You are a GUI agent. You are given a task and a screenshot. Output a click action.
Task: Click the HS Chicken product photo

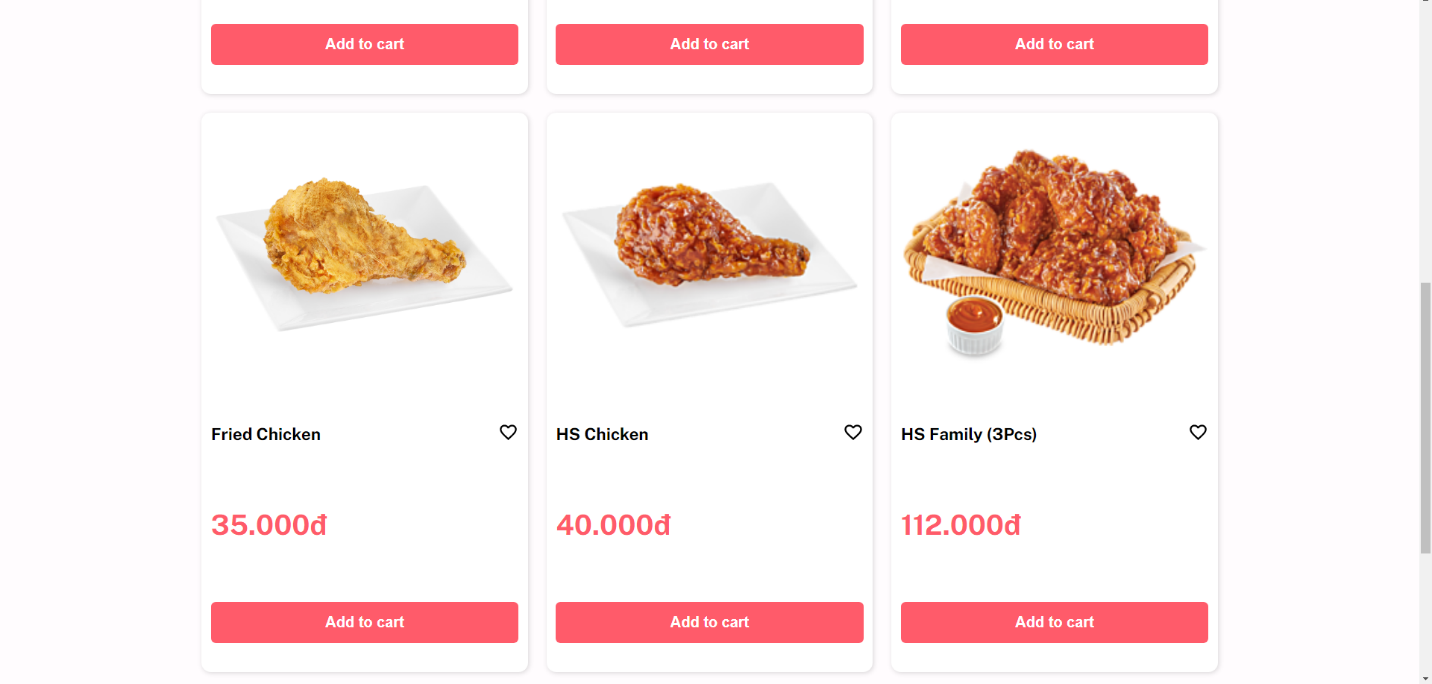click(709, 250)
